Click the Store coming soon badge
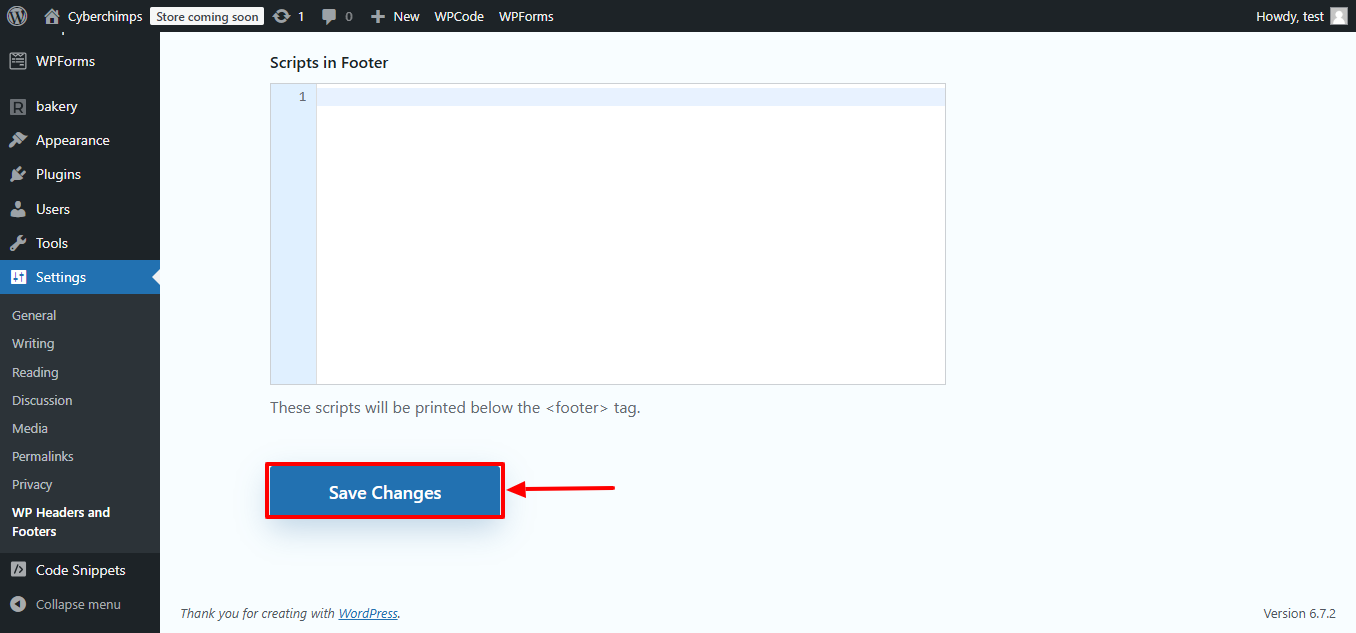The image size is (1356, 633). (207, 16)
